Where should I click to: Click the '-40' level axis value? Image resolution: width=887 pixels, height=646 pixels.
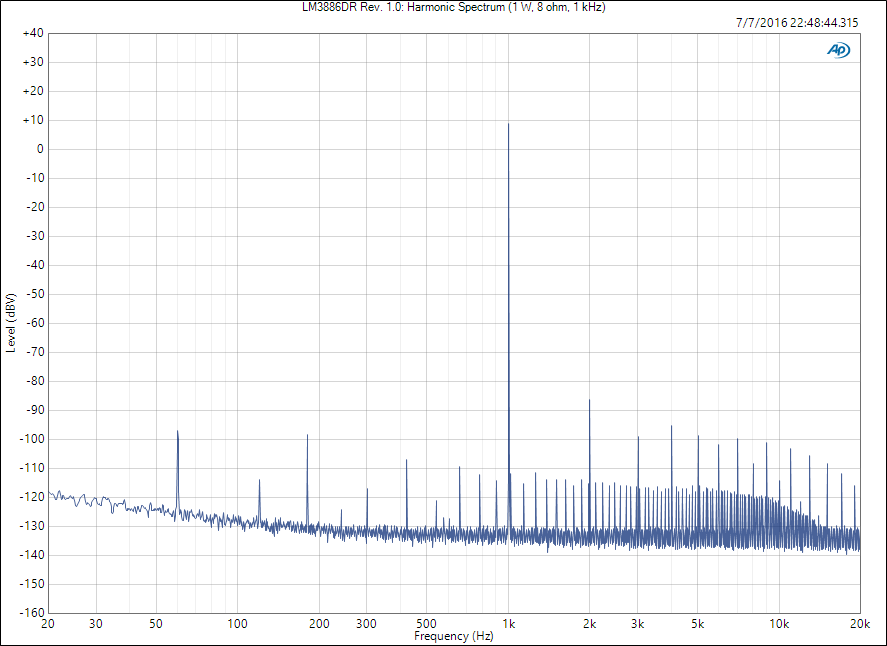(35, 265)
